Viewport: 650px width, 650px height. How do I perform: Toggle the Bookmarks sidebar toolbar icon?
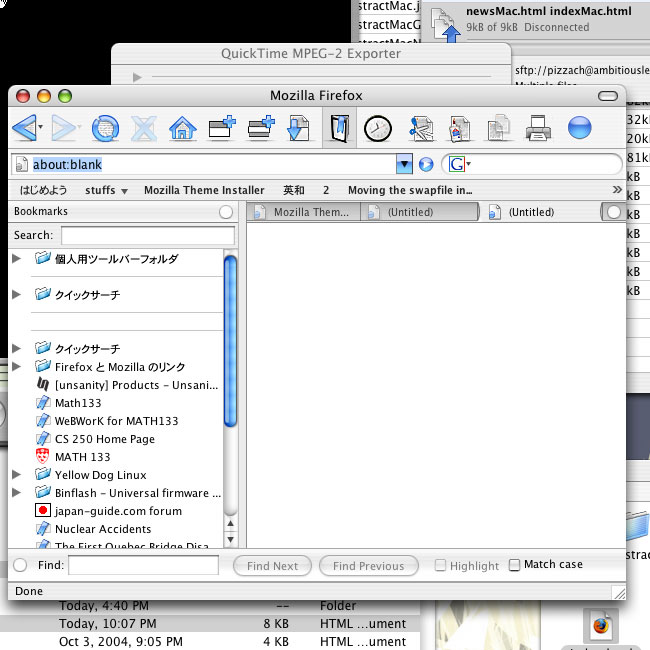click(339, 129)
